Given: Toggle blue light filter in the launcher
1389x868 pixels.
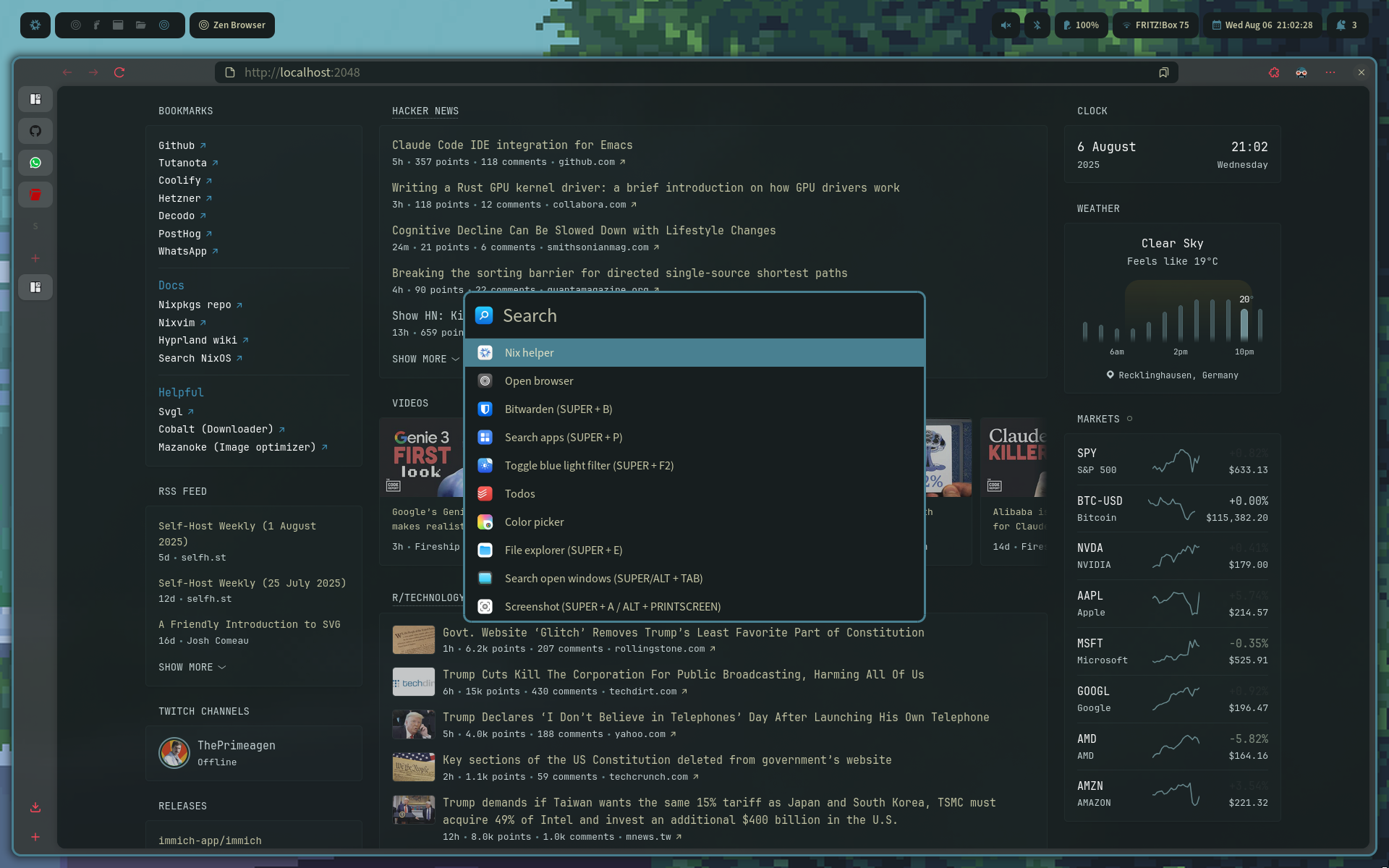Looking at the screenshot, I should pyautogui.click(x=590, y=465).
